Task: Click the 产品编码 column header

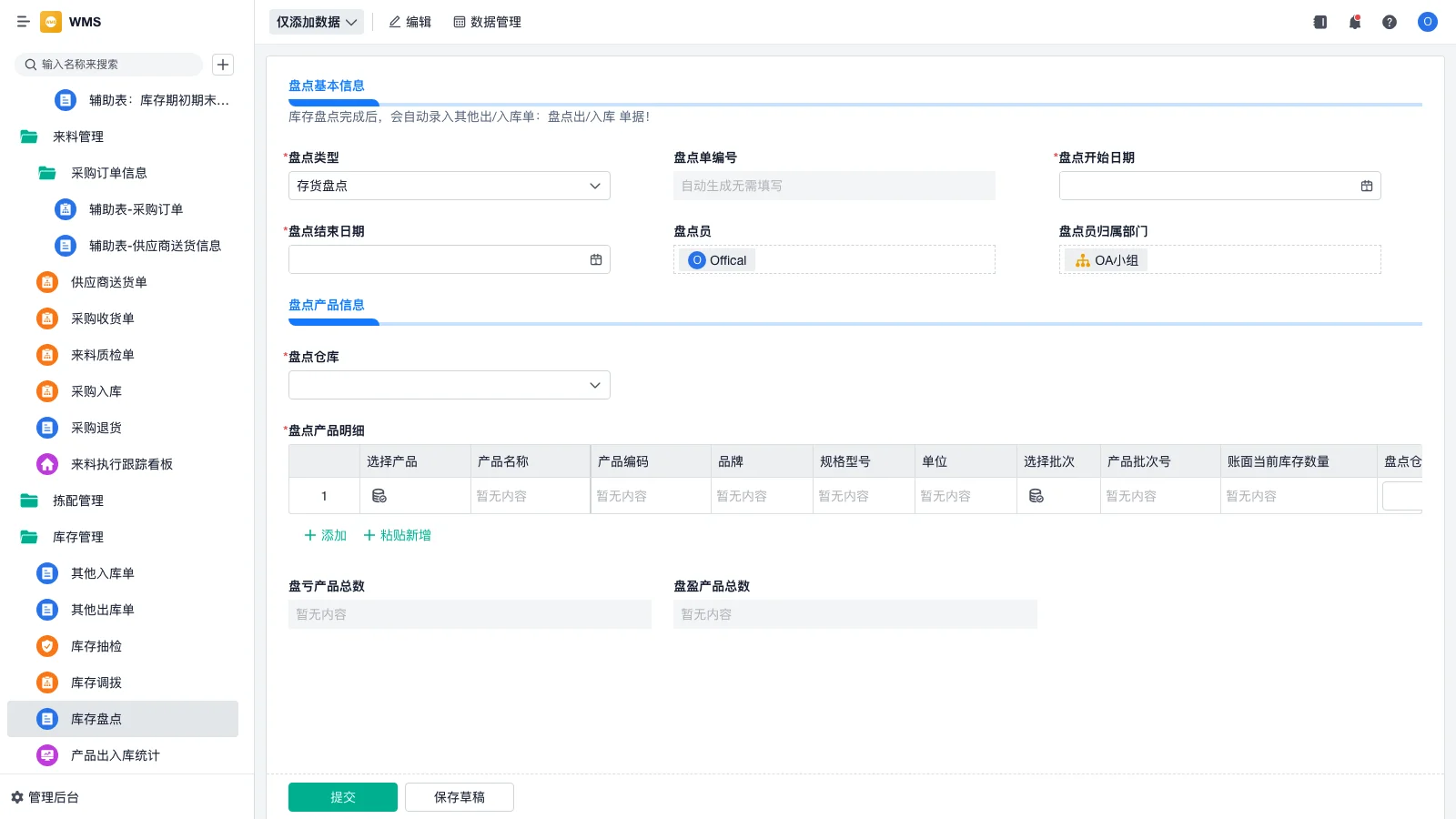Action: [651, 461]
